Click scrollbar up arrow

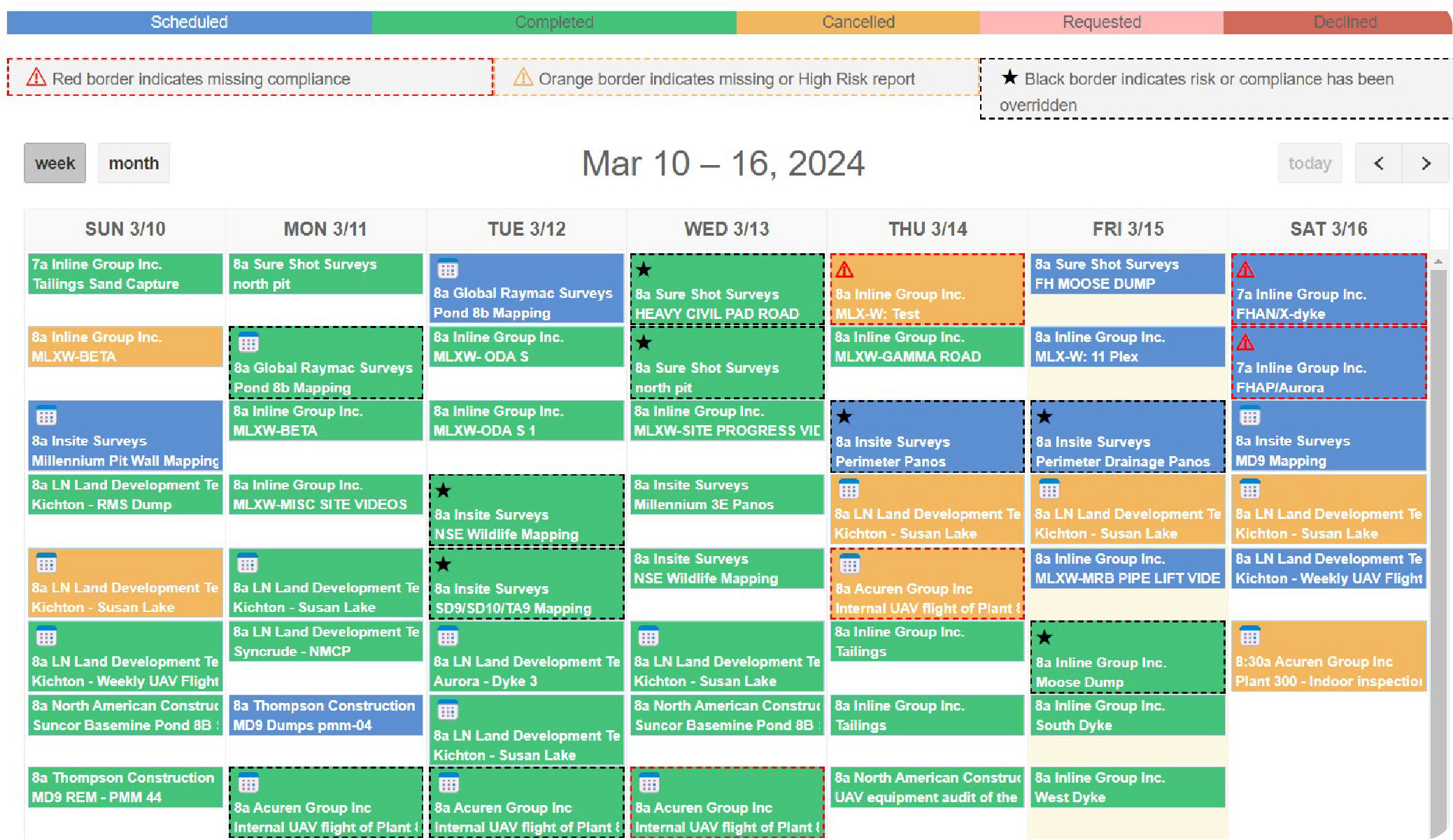click(x=1438, y=261)
